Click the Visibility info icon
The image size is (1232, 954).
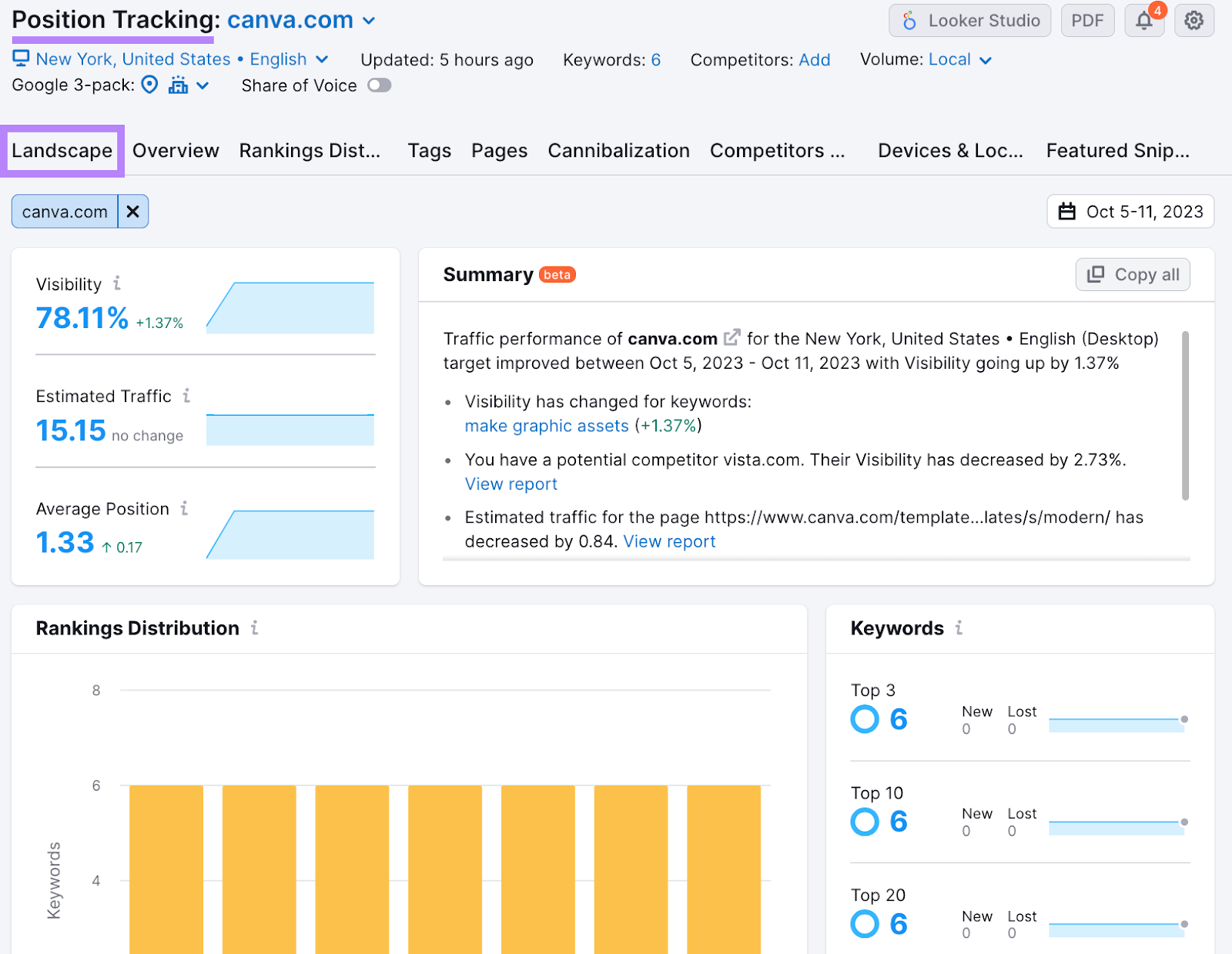coord(117,283)
